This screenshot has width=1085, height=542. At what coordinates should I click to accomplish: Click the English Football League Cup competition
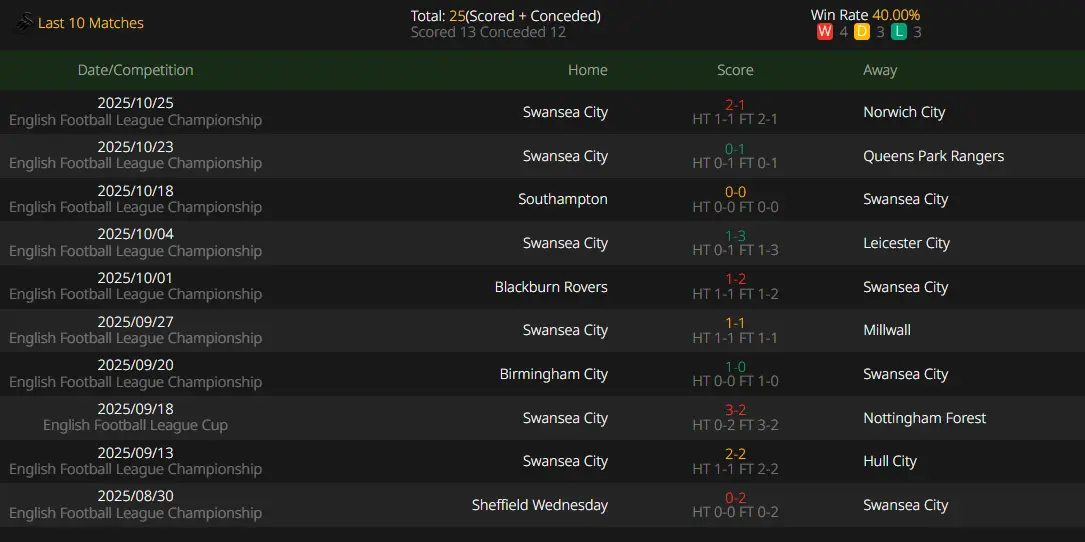(x=136, y=425)
